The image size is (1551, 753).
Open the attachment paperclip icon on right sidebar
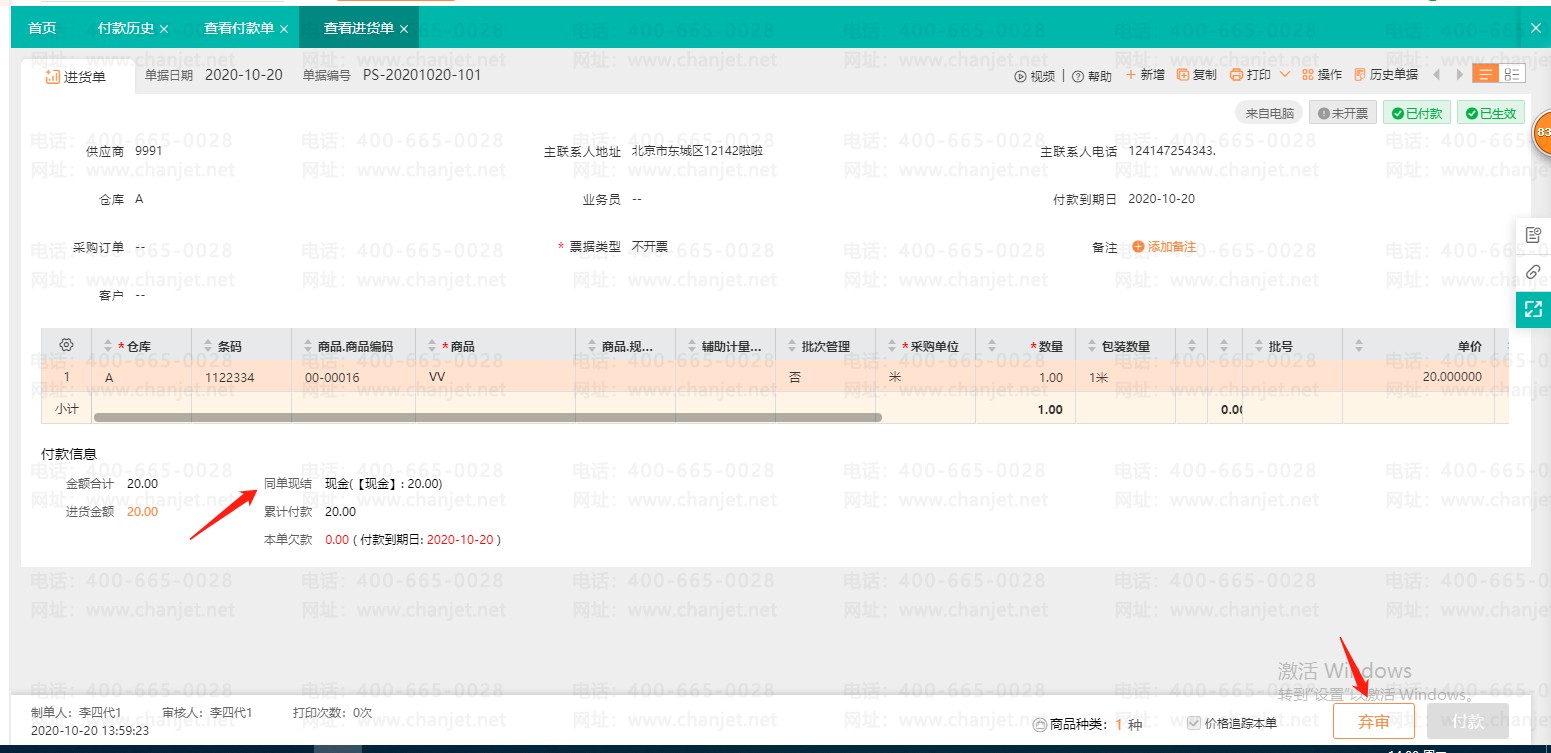(1533, 271)
